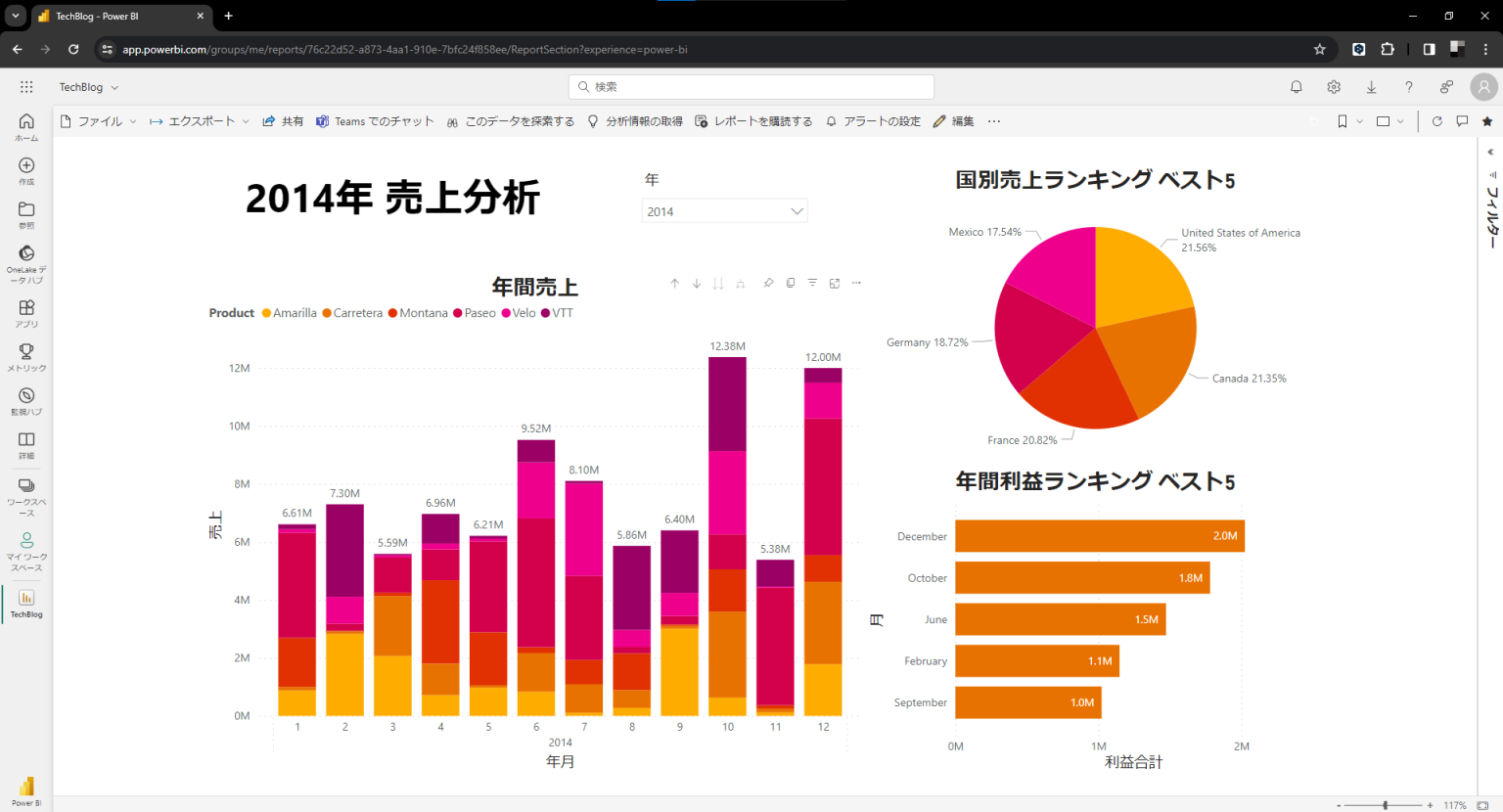The height and width of the screenshot is (812, 1503).
Task: Open the メトリック section from the sidebar
Action: click(26, 354)
